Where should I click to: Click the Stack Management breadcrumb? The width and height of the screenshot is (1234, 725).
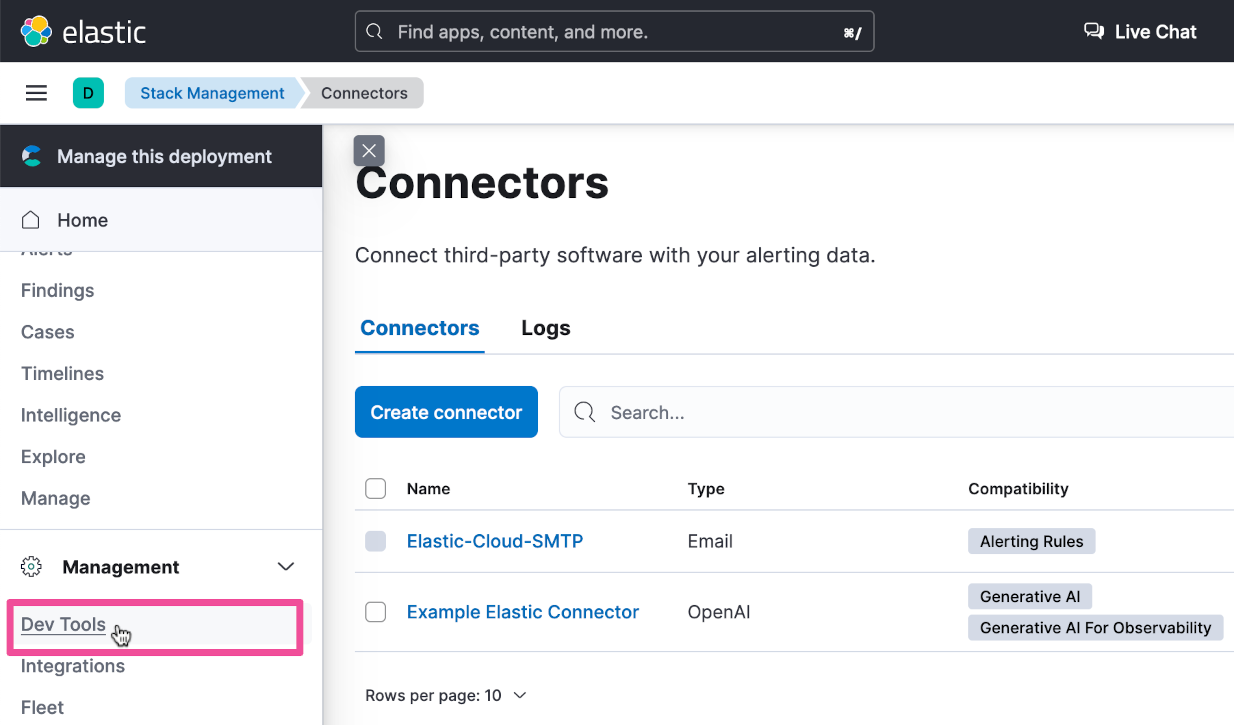tap(212, 93)
